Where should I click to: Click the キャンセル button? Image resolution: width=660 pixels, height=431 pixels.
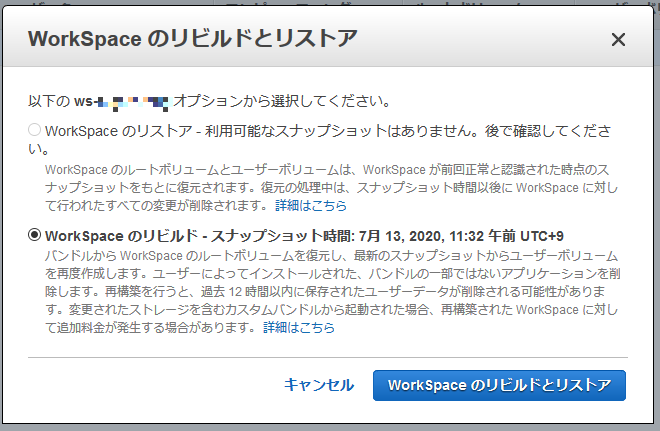pos(319,385)
